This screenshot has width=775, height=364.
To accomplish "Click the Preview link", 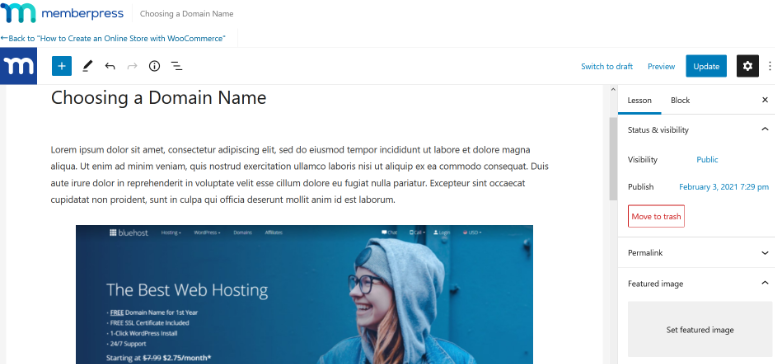I will coord(661,66).
